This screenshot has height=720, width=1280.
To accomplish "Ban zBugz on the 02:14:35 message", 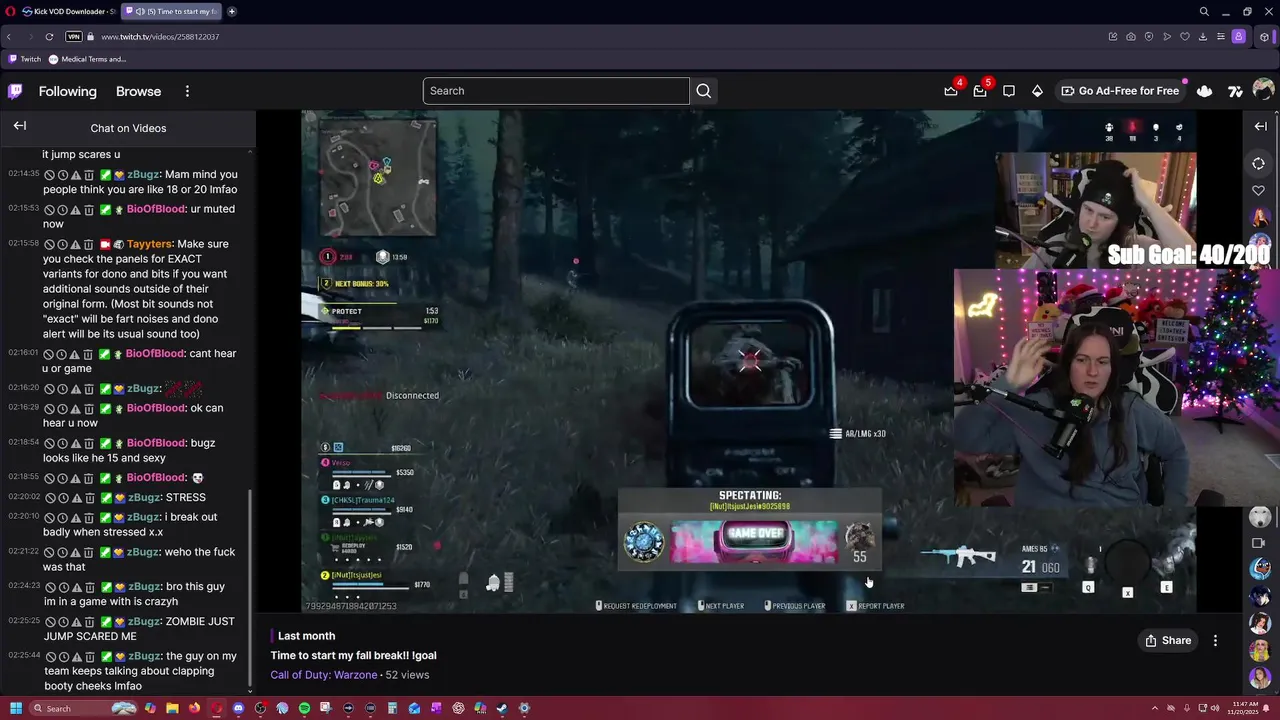I will [49, 175].
